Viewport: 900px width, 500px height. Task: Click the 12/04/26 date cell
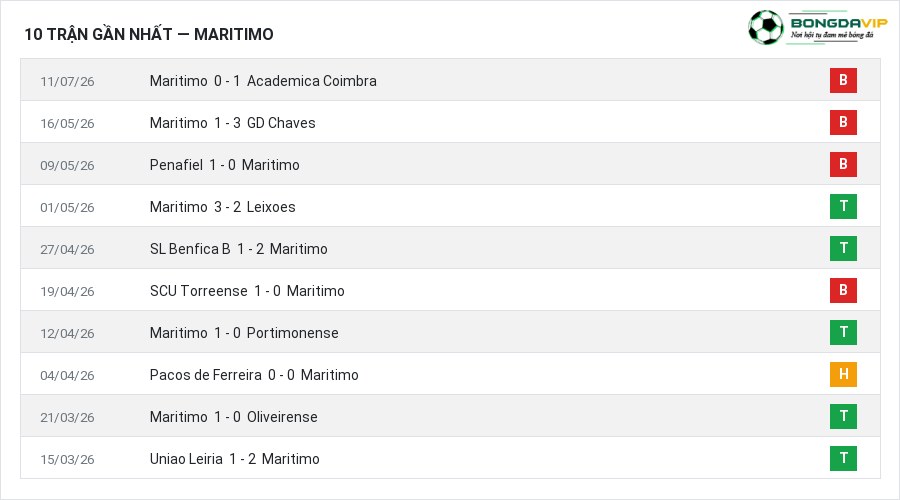67,334
